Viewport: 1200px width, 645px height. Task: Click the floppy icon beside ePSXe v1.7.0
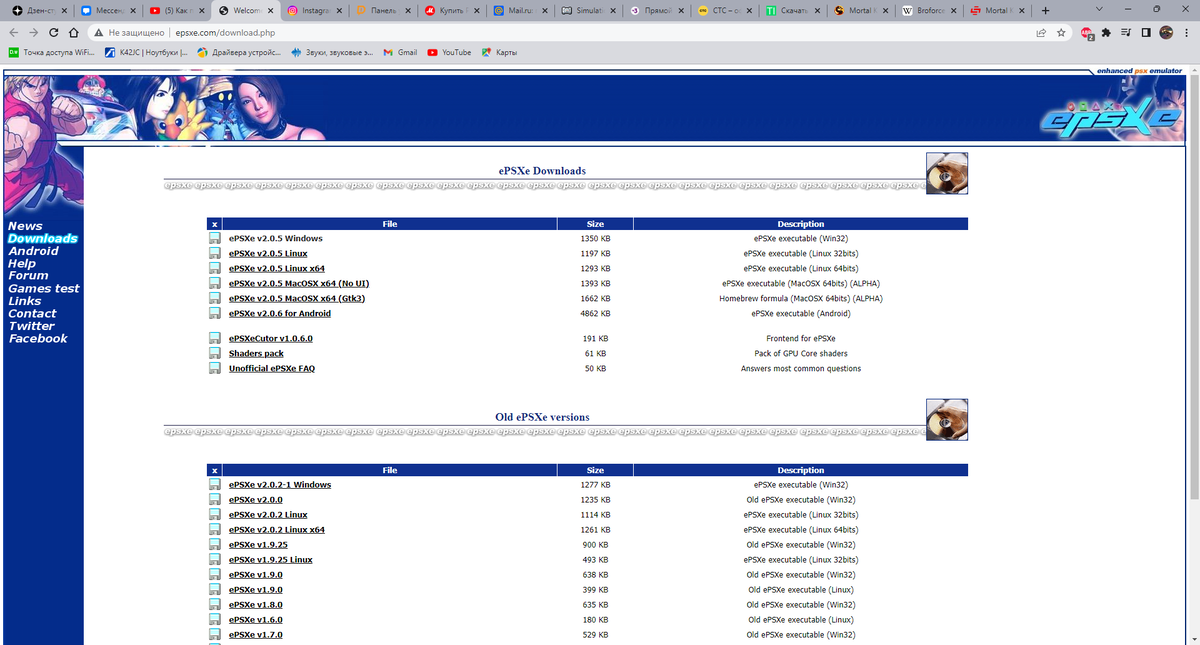coord(214,635)
